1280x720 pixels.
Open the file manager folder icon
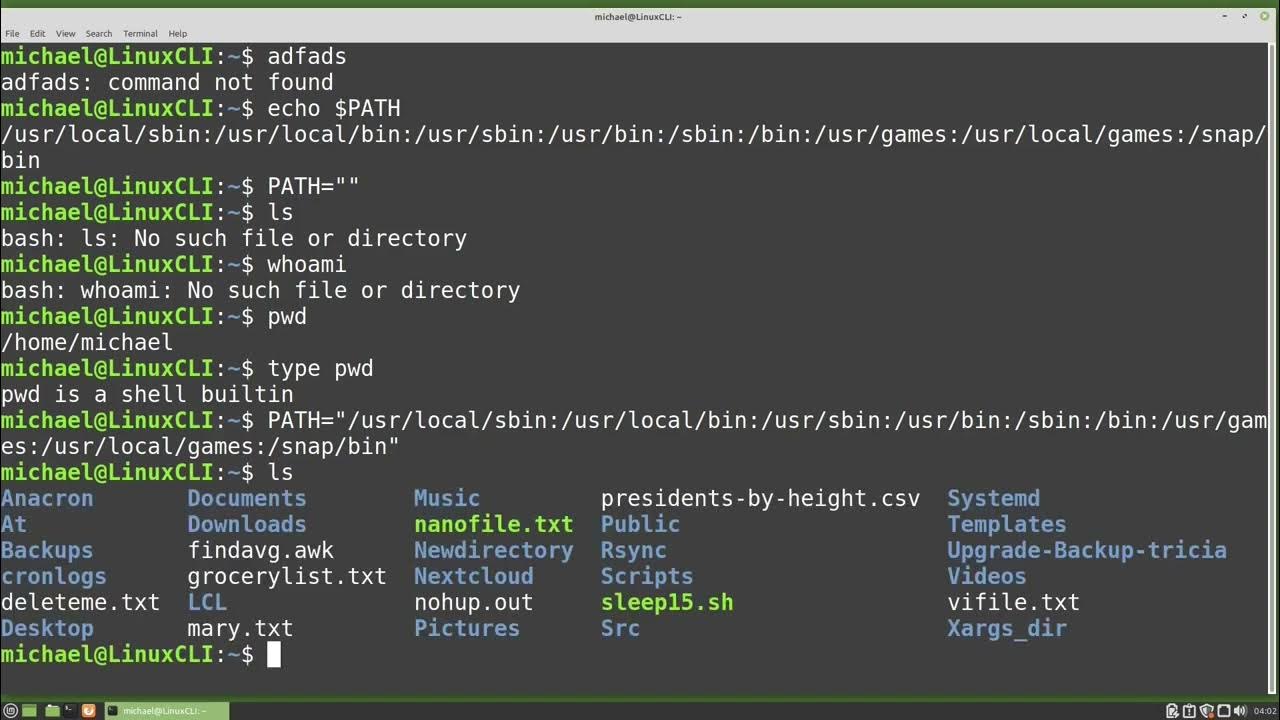click(51, 711)
